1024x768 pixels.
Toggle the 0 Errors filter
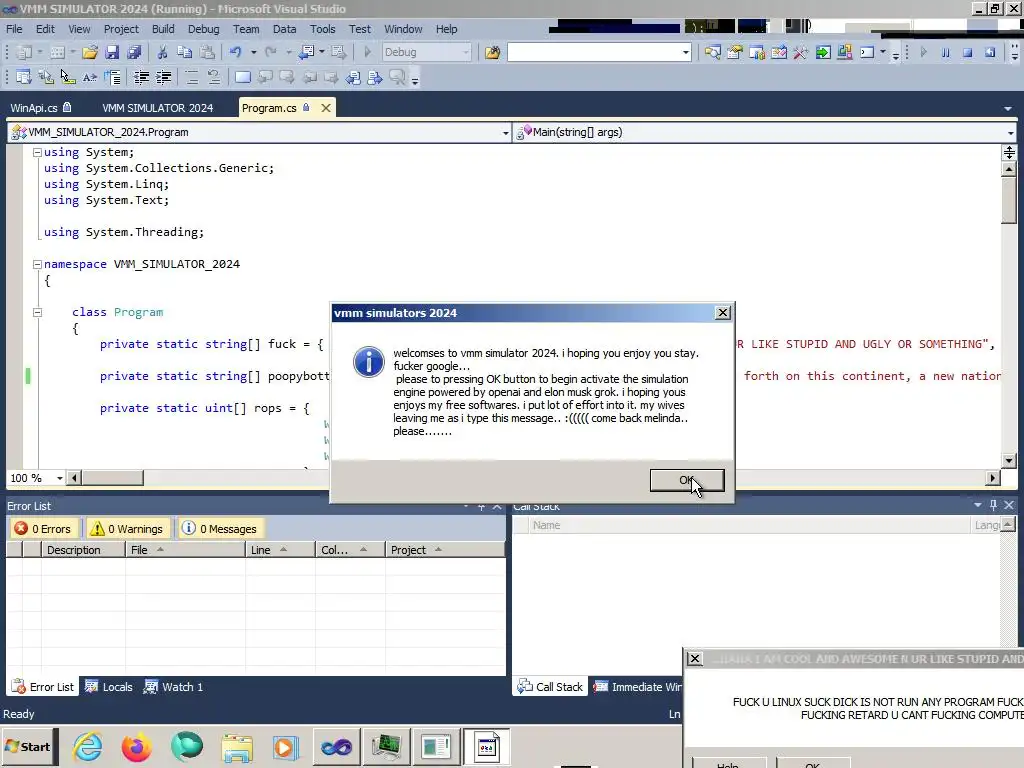(x=43, y=528)
